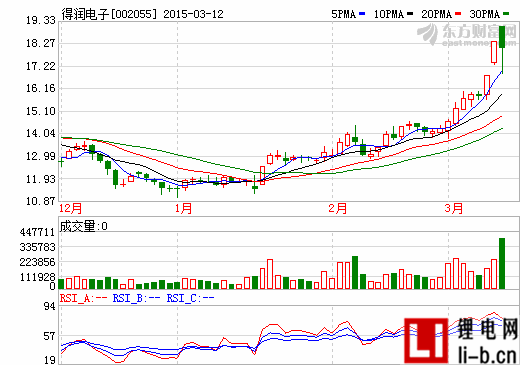
Task: Click the RSI 19 axis label
Action: click(x=49, y=360)
